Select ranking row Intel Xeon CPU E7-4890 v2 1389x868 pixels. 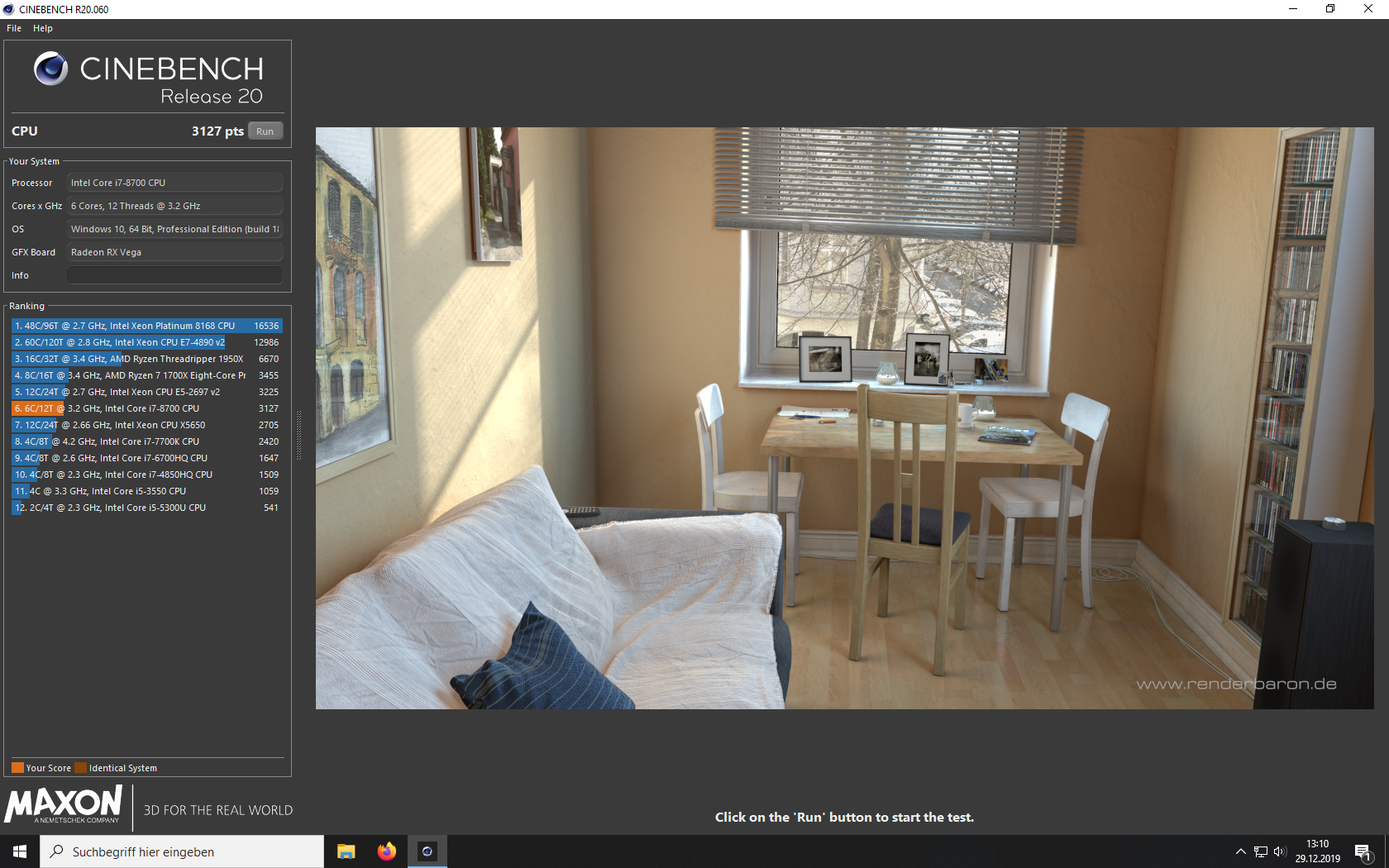point(147,342)
